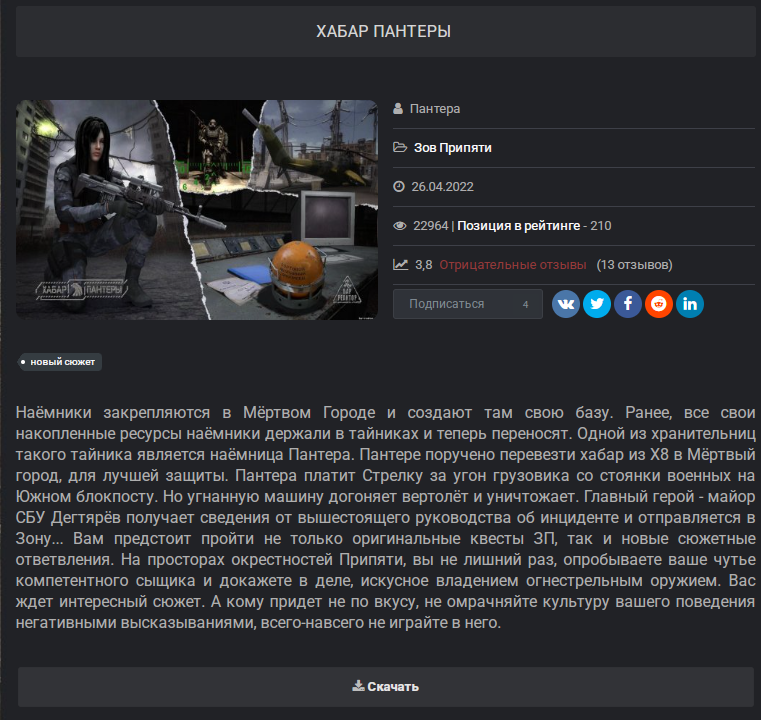Viewport: 761px width, 720px height.
Task: Click the user icon next to Пантера
Action: [x=398, y=109]
